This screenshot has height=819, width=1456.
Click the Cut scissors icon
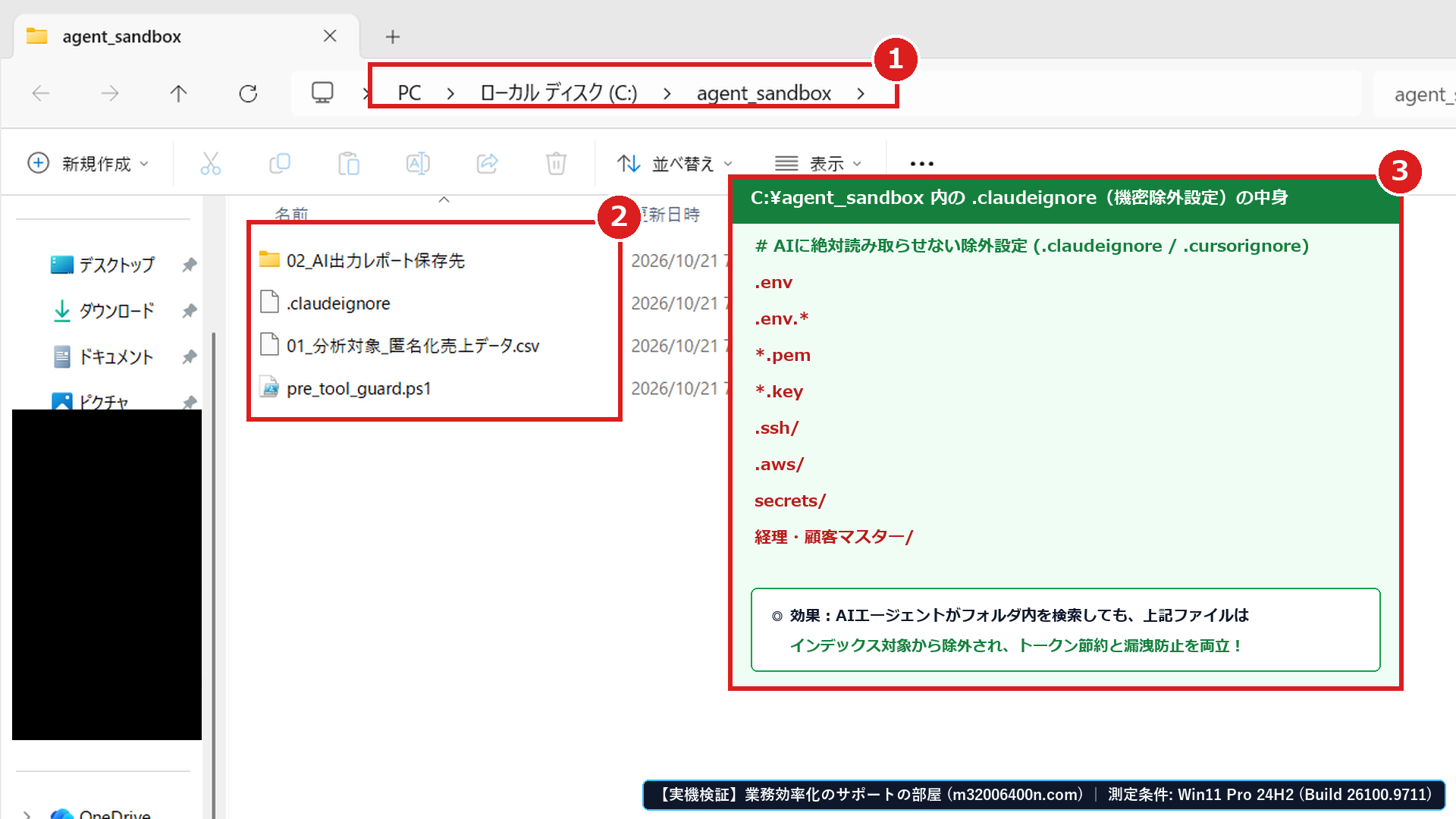click(x=210, y=163)
